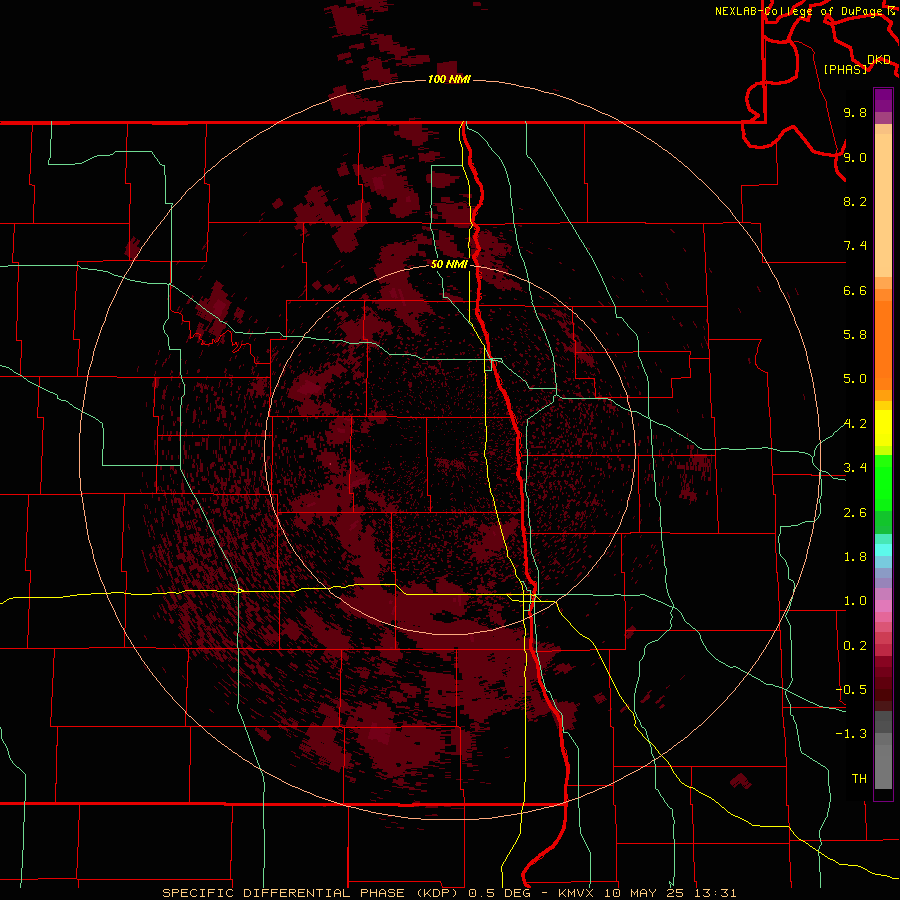Click the 3.4 scale value
900x900 pixels.
point(855,468)
